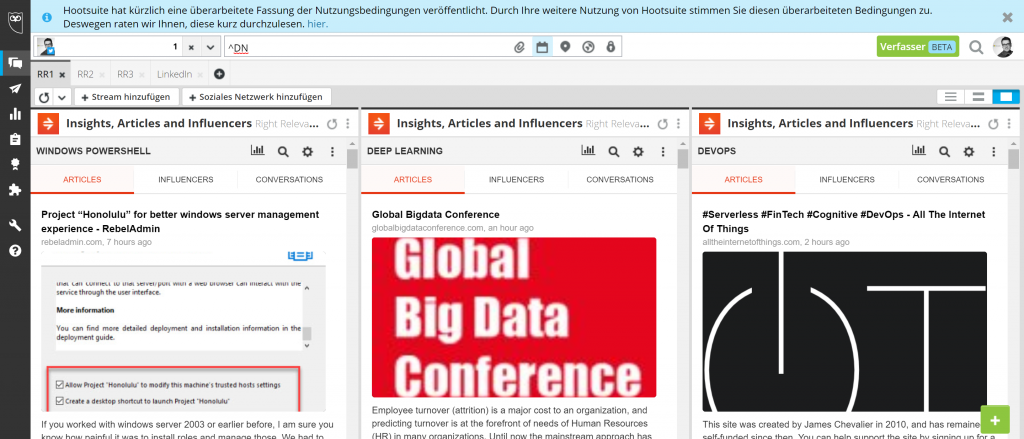Screen dimensions: 1024x439
Task: Open CONVERSATIONS tab in Windows PowerShell stream
Action: [289, 180]
